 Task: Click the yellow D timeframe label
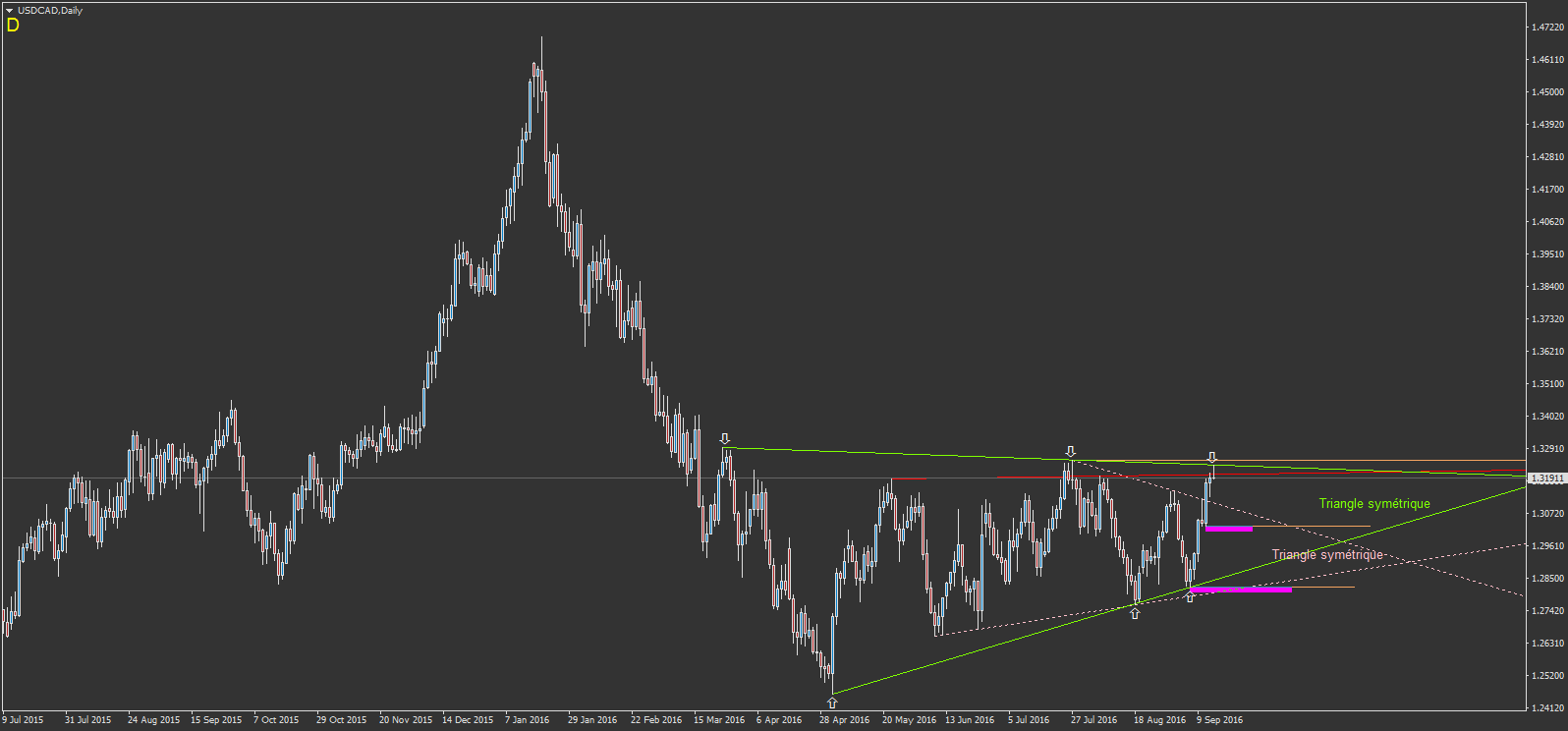pos(13,26)
